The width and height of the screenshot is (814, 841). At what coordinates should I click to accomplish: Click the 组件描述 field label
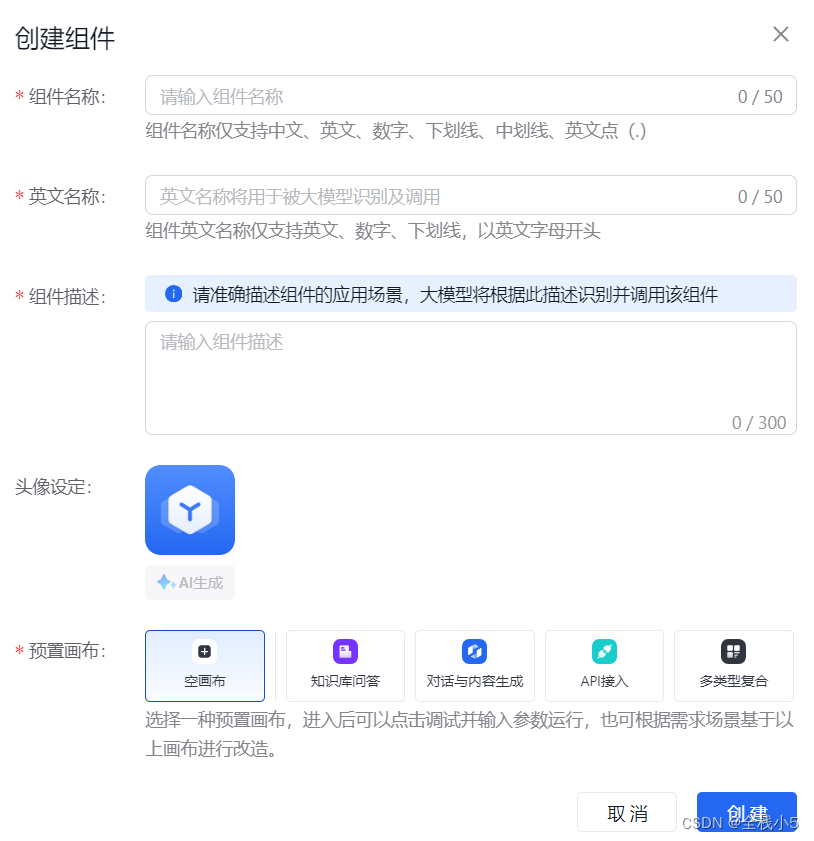point(67,296)
